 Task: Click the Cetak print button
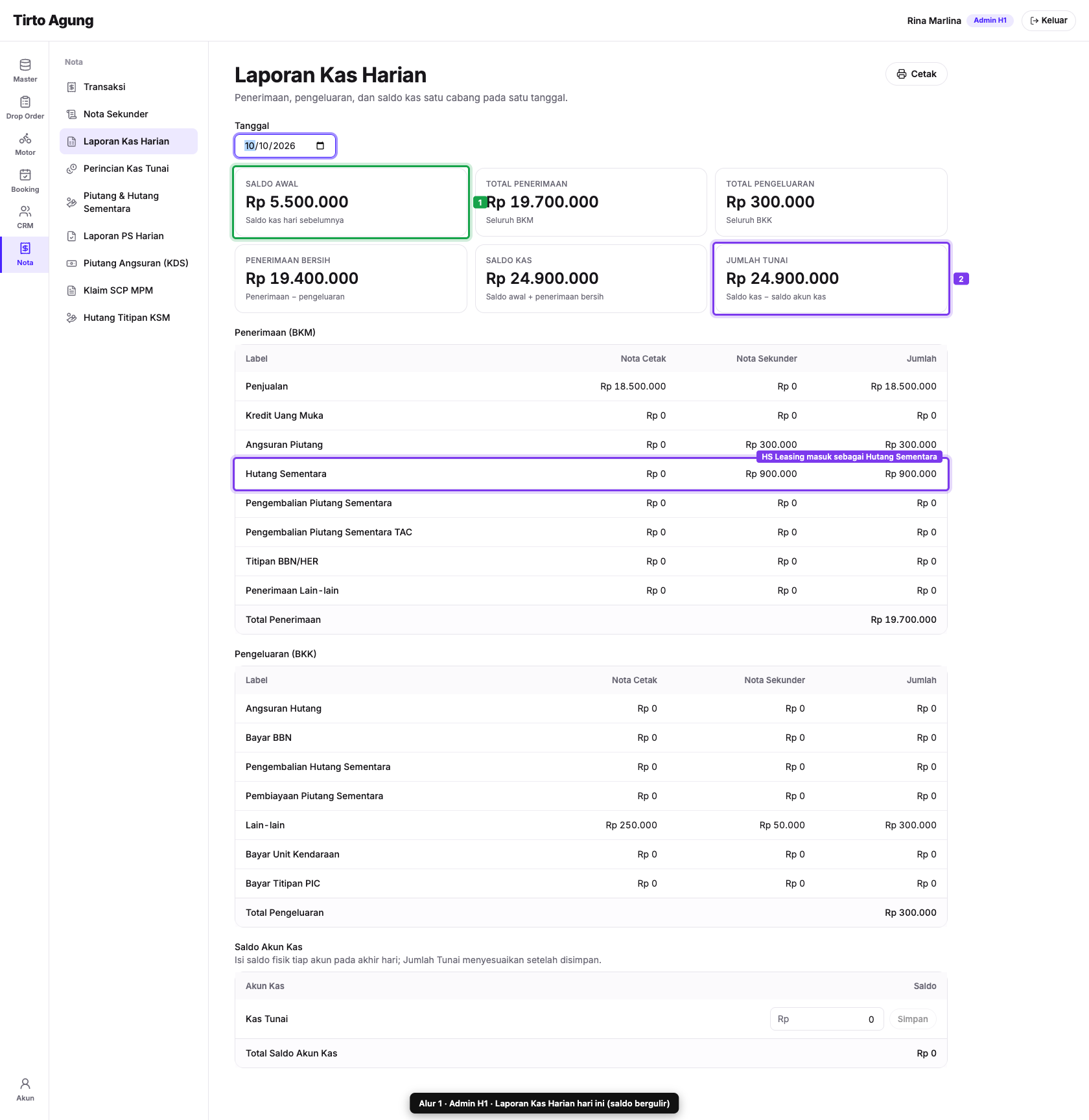point(916,74)
